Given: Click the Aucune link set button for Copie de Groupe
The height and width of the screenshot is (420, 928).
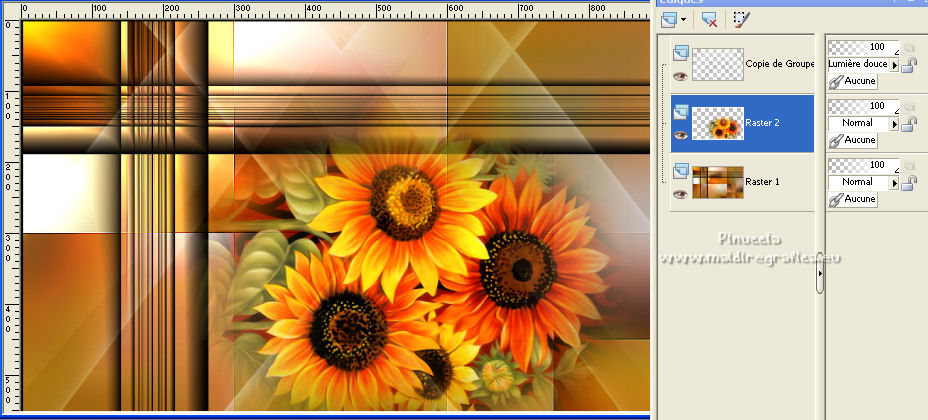Looking at the screenshot, I should (852, 81).
